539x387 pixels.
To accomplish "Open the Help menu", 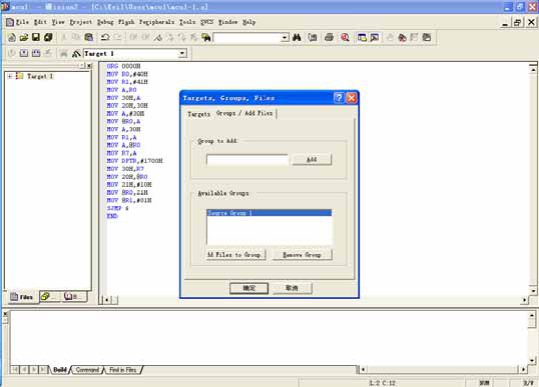I will (249, 22).
